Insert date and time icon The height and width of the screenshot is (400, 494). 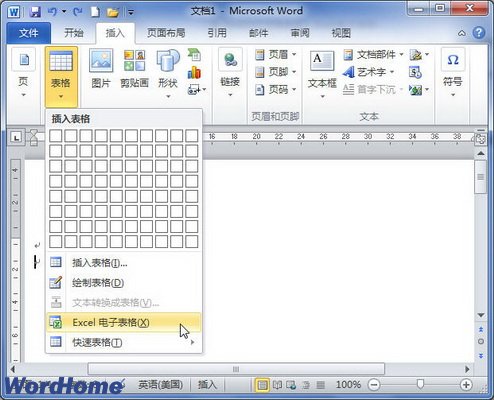coord(415,72)
